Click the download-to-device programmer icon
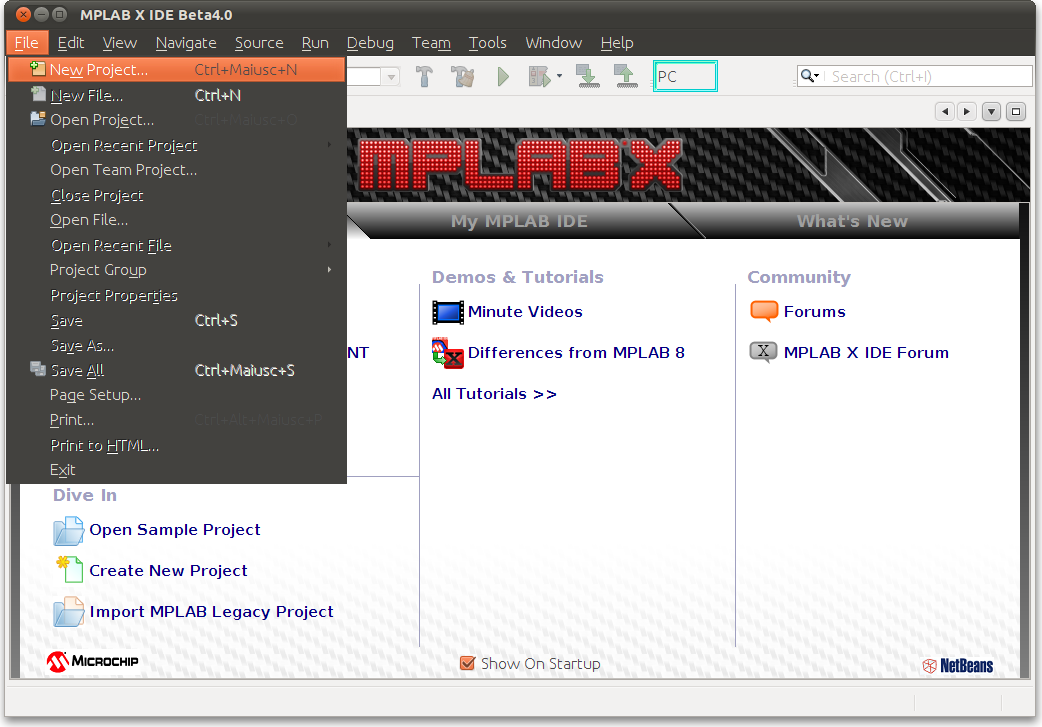 (x=587, y=76)
